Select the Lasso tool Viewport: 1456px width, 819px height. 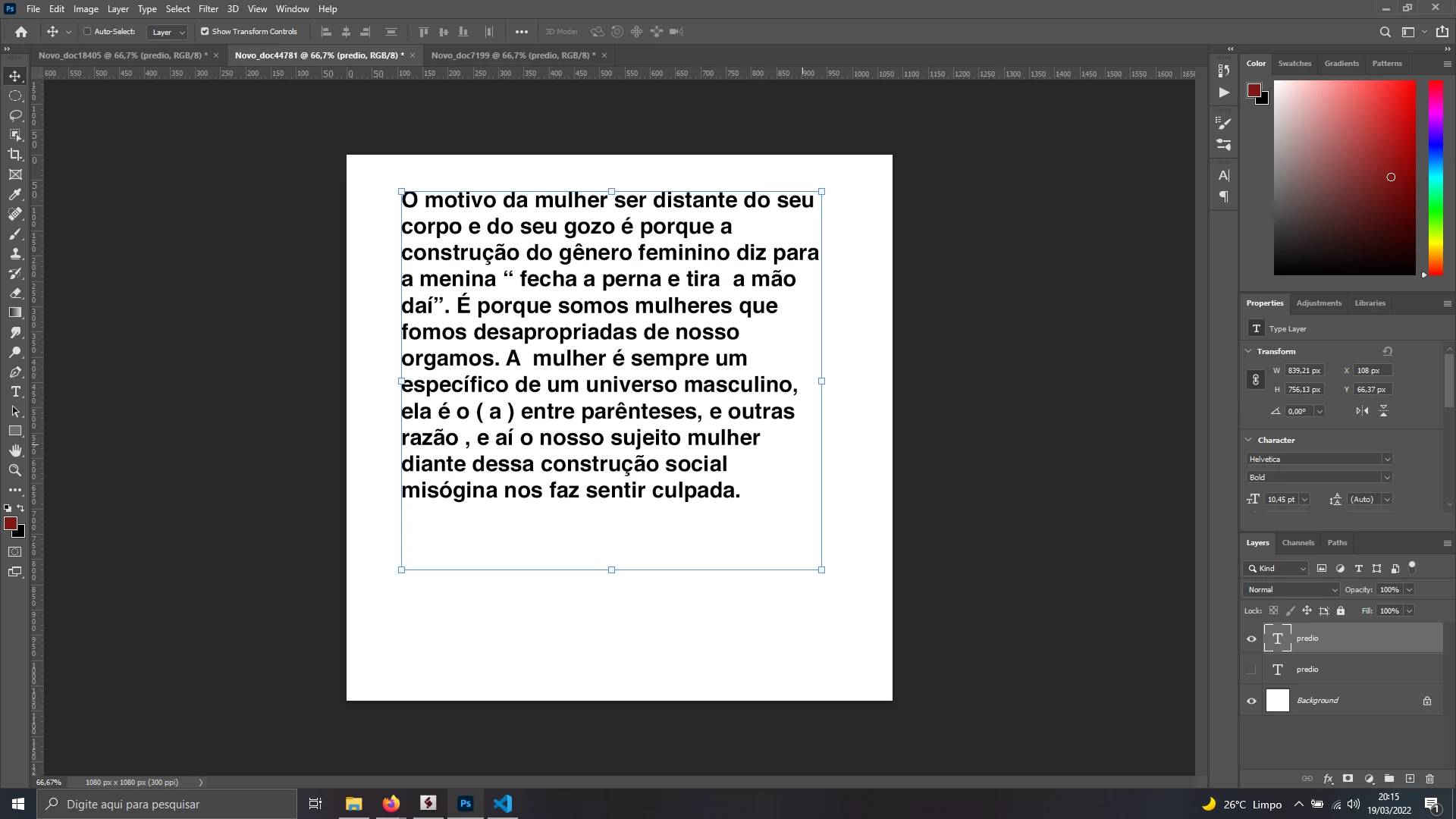(15, 115)
